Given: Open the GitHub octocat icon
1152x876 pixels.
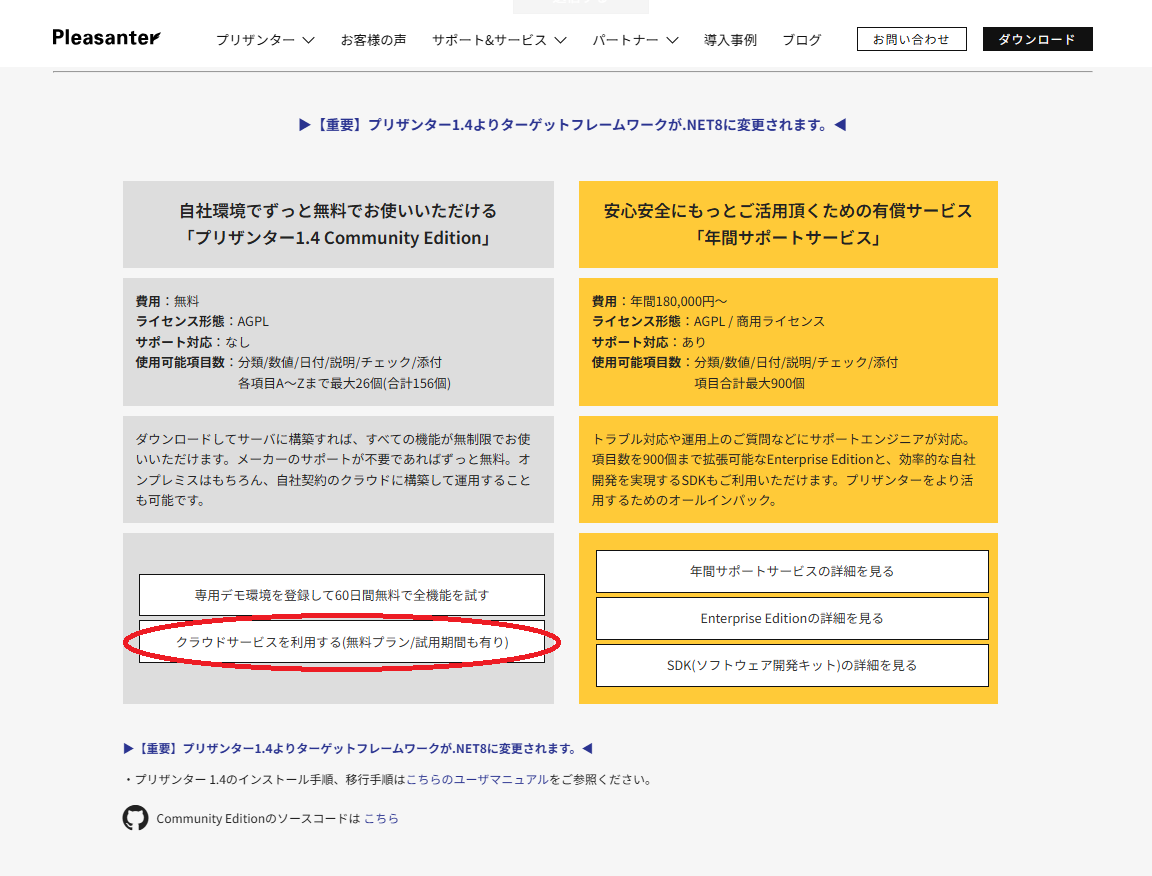Looking at the screenshot, I should coord(135,818).
